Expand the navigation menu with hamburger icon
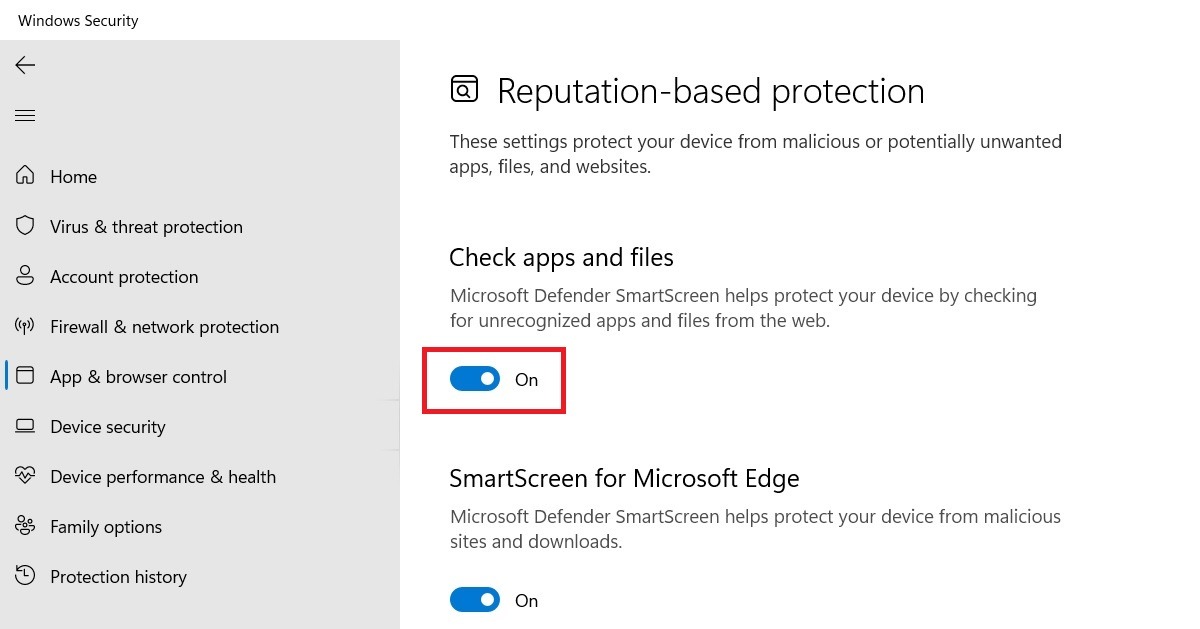The image size is (1200, 629). coord(25,115)
